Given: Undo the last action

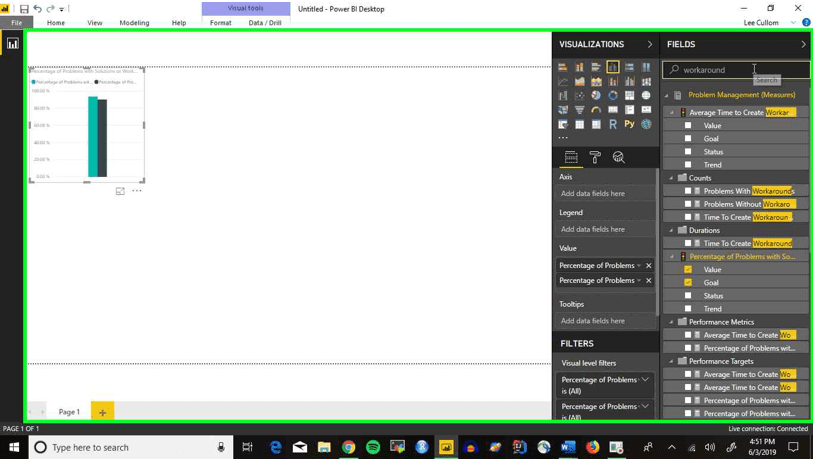Looking at the screenshot, I should coord(37,8).
